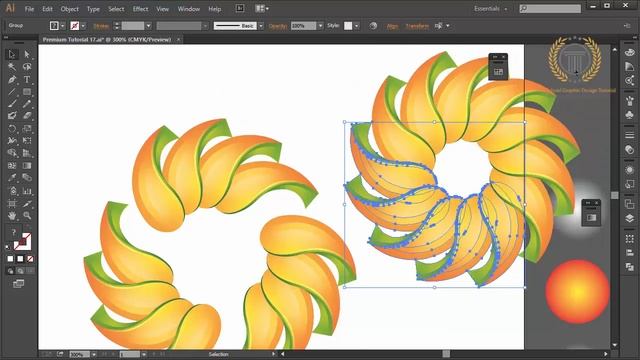This screenshot has height=360, width=640.
Task: Select the Width tool
Action: pos(12,141)
